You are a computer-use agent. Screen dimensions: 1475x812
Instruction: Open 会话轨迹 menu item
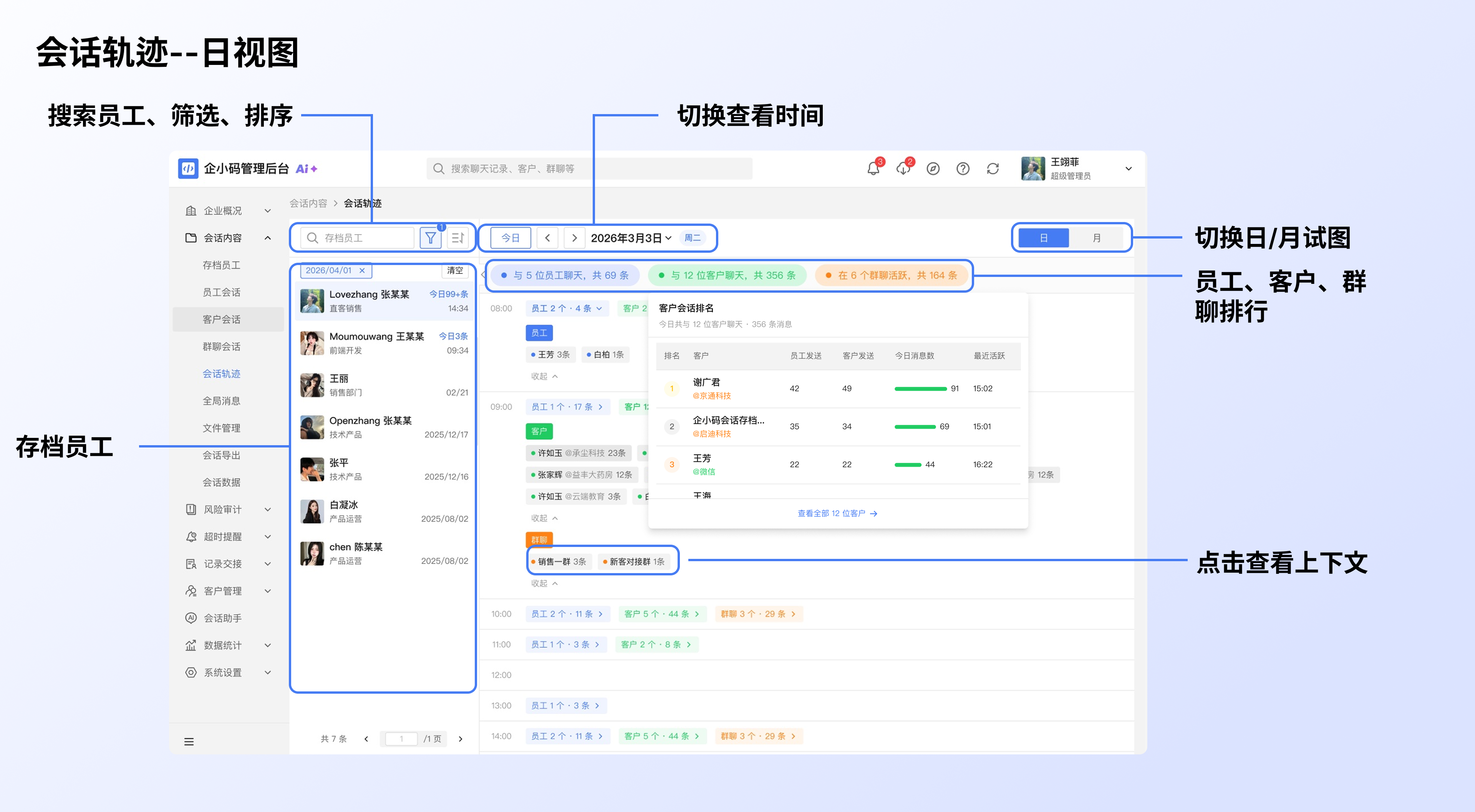222,373
